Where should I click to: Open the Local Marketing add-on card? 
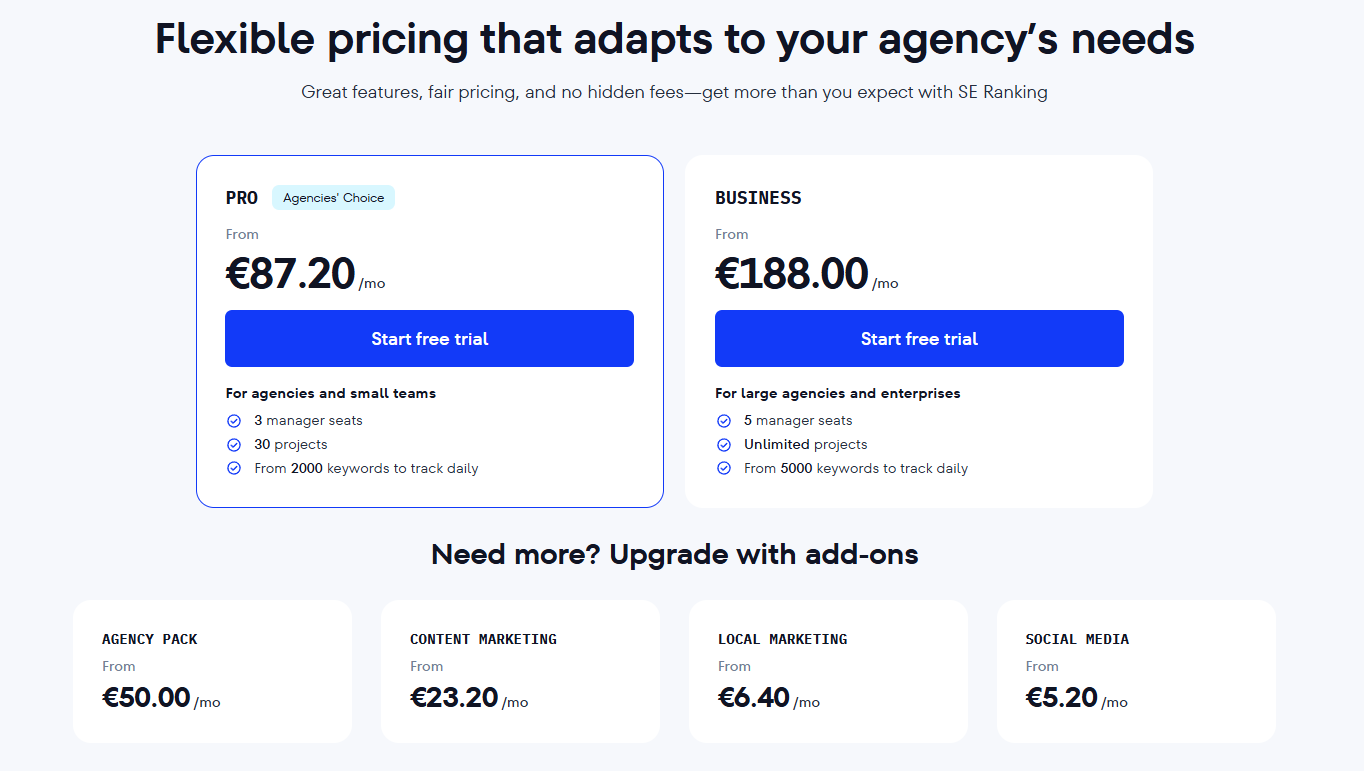(x=828, y=671)
